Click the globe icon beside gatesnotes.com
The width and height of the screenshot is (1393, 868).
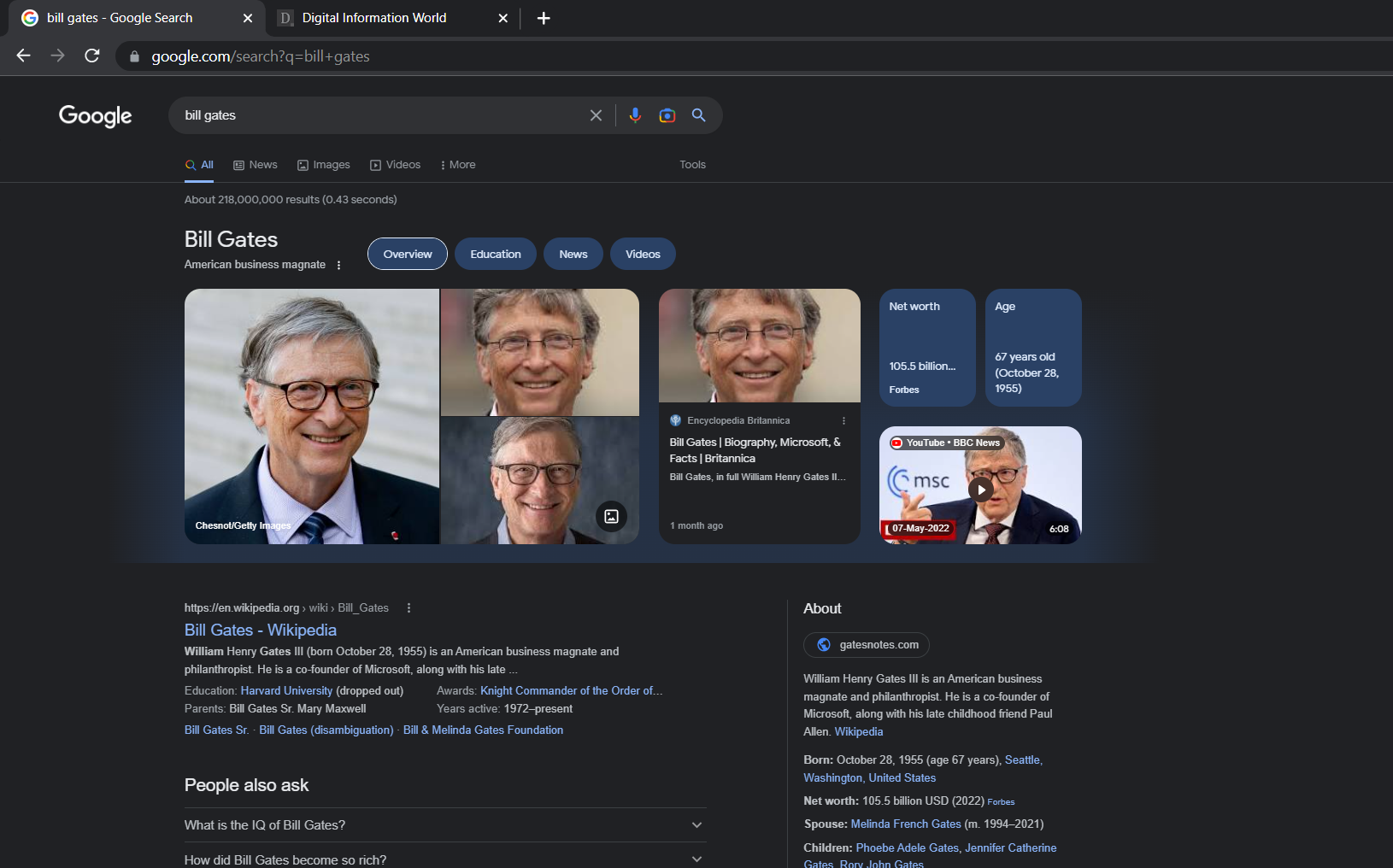pos(824,645)
